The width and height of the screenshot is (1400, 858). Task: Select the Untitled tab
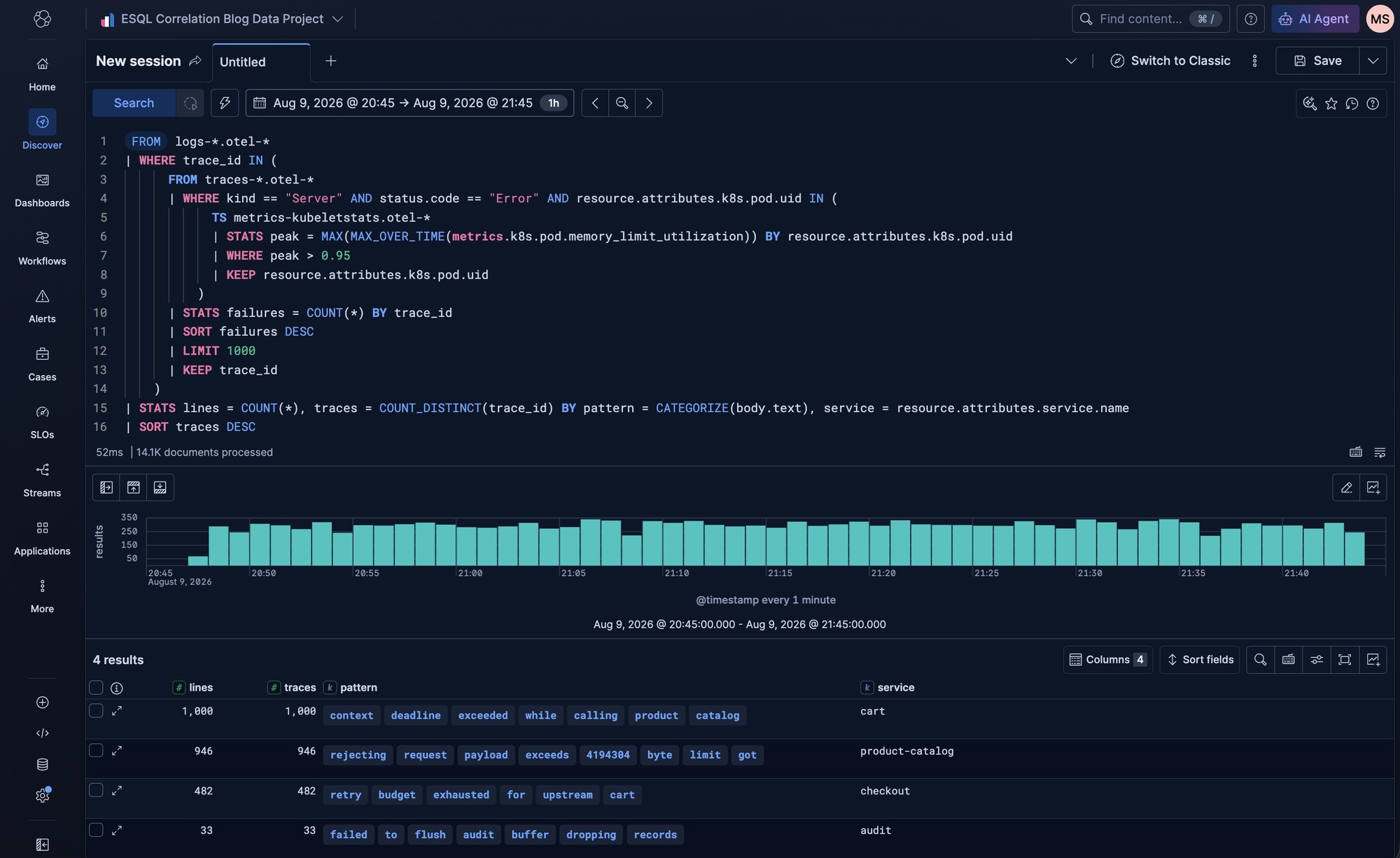coord(260,62)
